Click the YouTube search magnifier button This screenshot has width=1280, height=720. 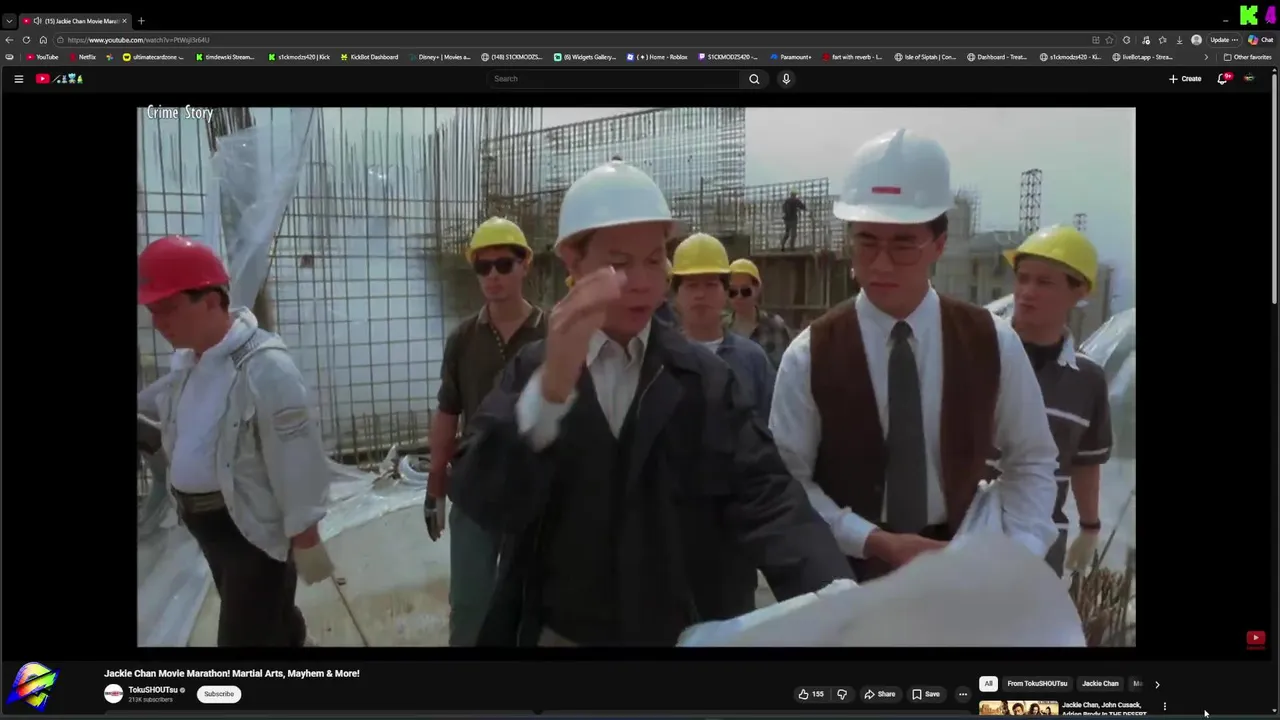754,79
